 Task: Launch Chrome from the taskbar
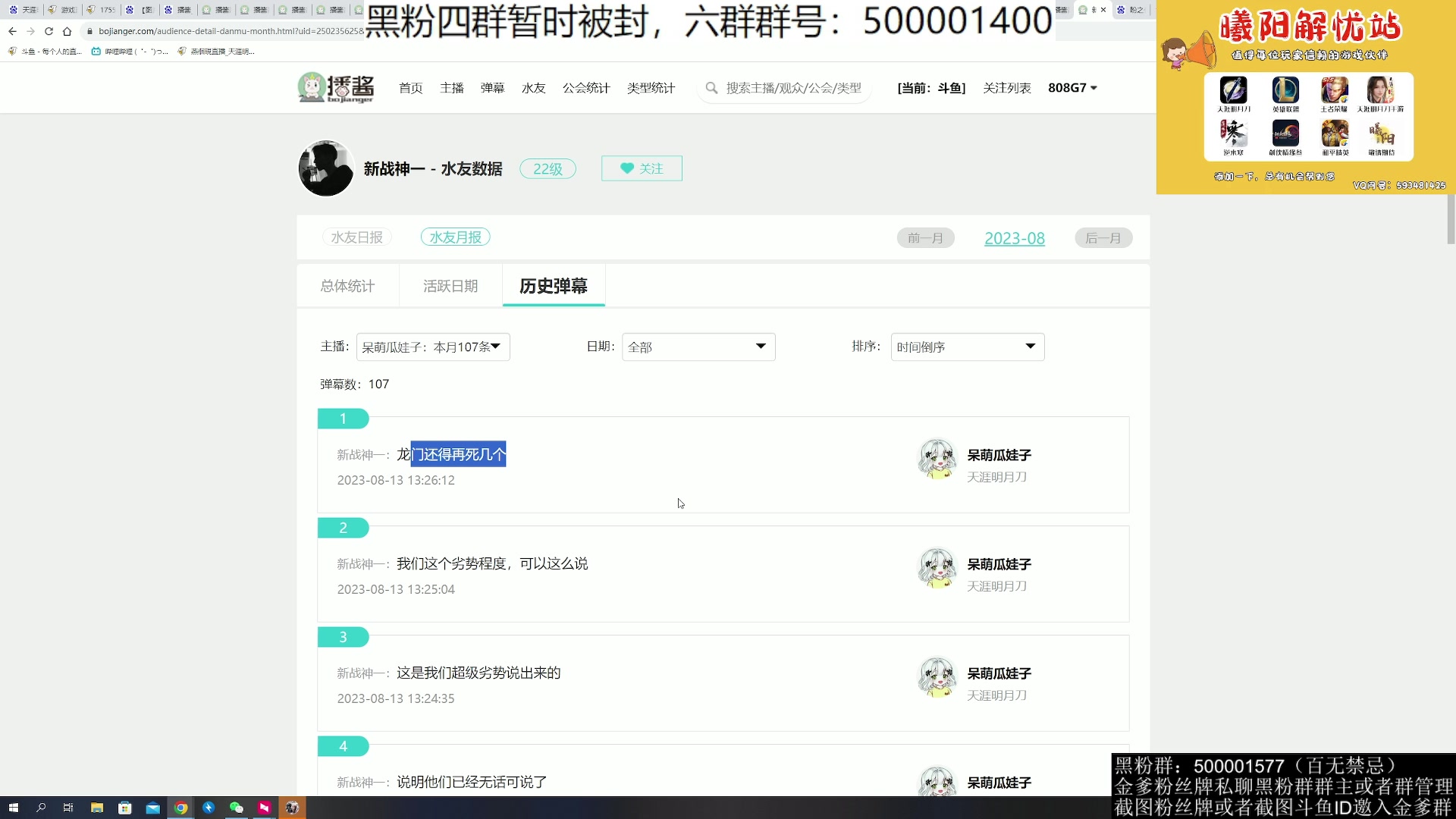tap(180, 808)
